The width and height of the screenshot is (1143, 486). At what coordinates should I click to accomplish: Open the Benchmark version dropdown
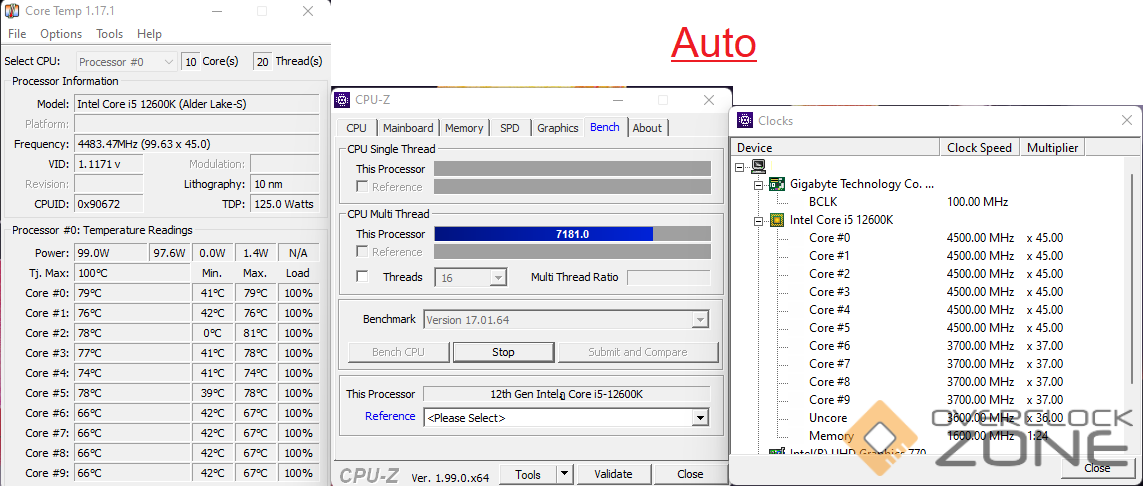(566, 319)
